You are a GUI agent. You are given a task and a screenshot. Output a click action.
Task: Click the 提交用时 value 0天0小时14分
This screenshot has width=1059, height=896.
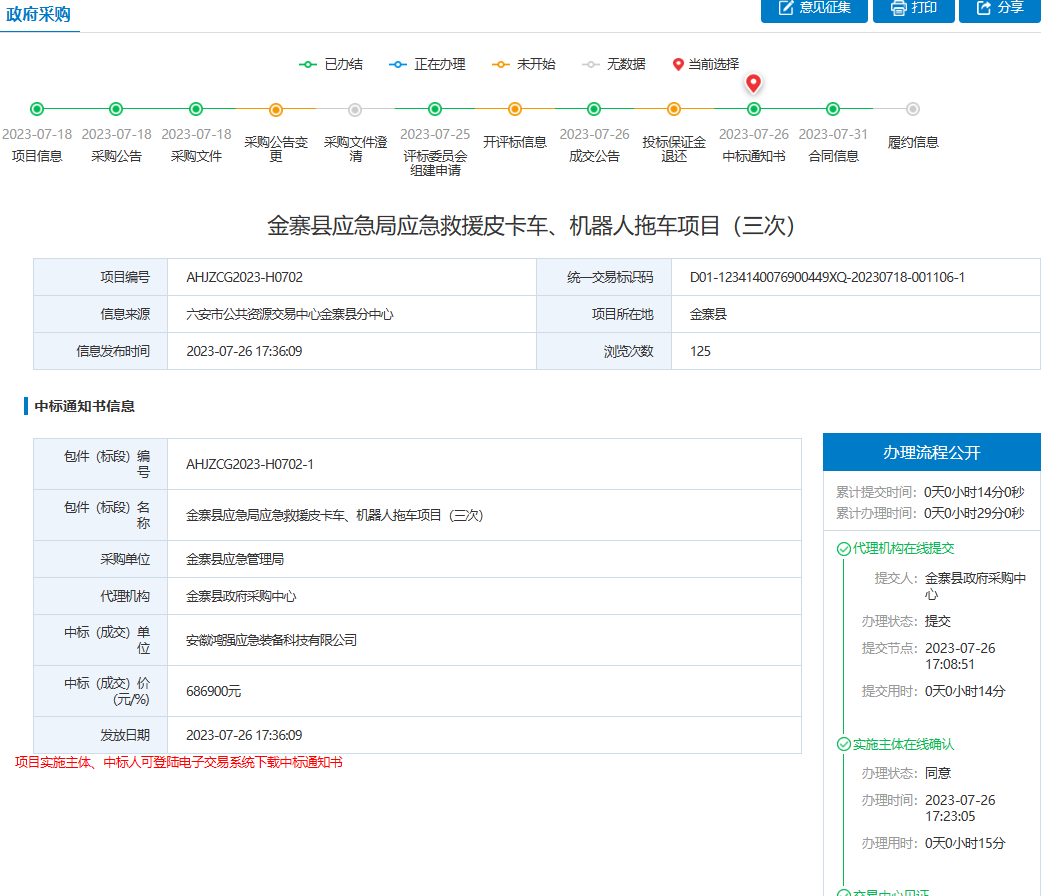964,691
